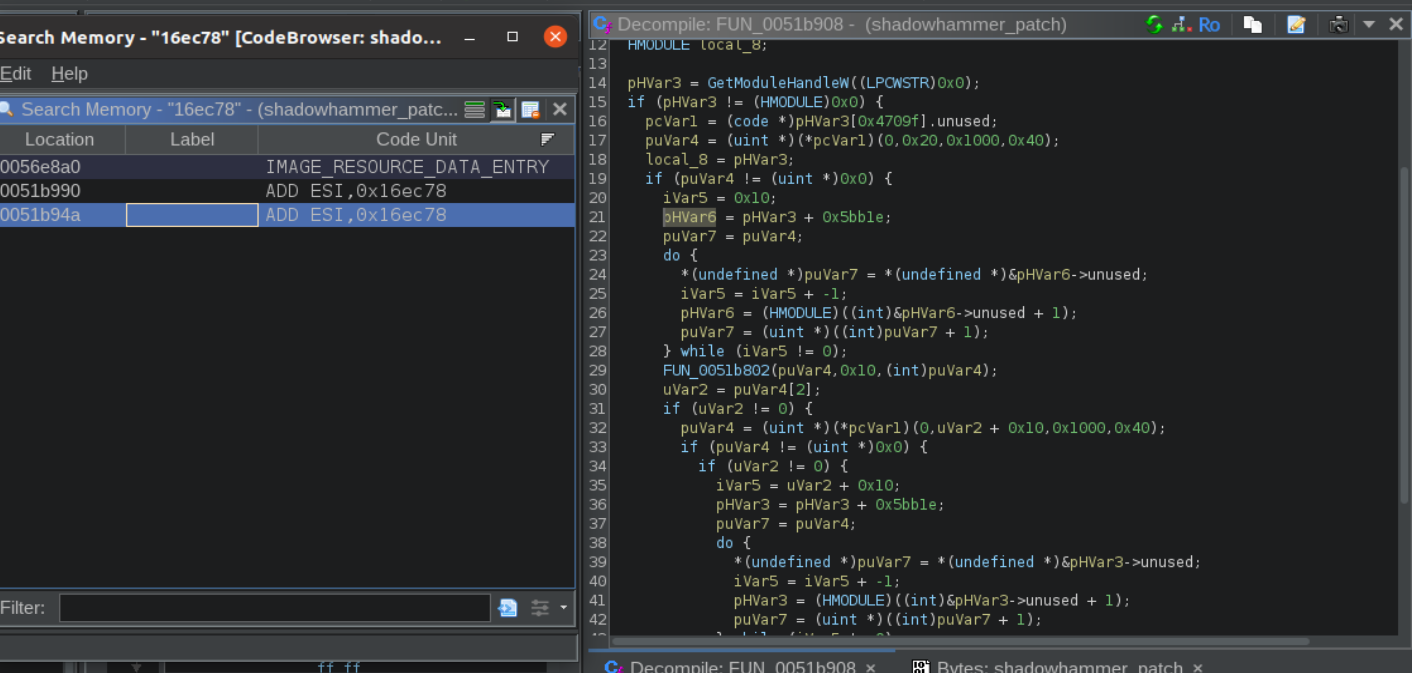Viewport: 1412px width, 673px height.
Task: Click the empty Label cell in selected row
Action: [x=192, y=215]
